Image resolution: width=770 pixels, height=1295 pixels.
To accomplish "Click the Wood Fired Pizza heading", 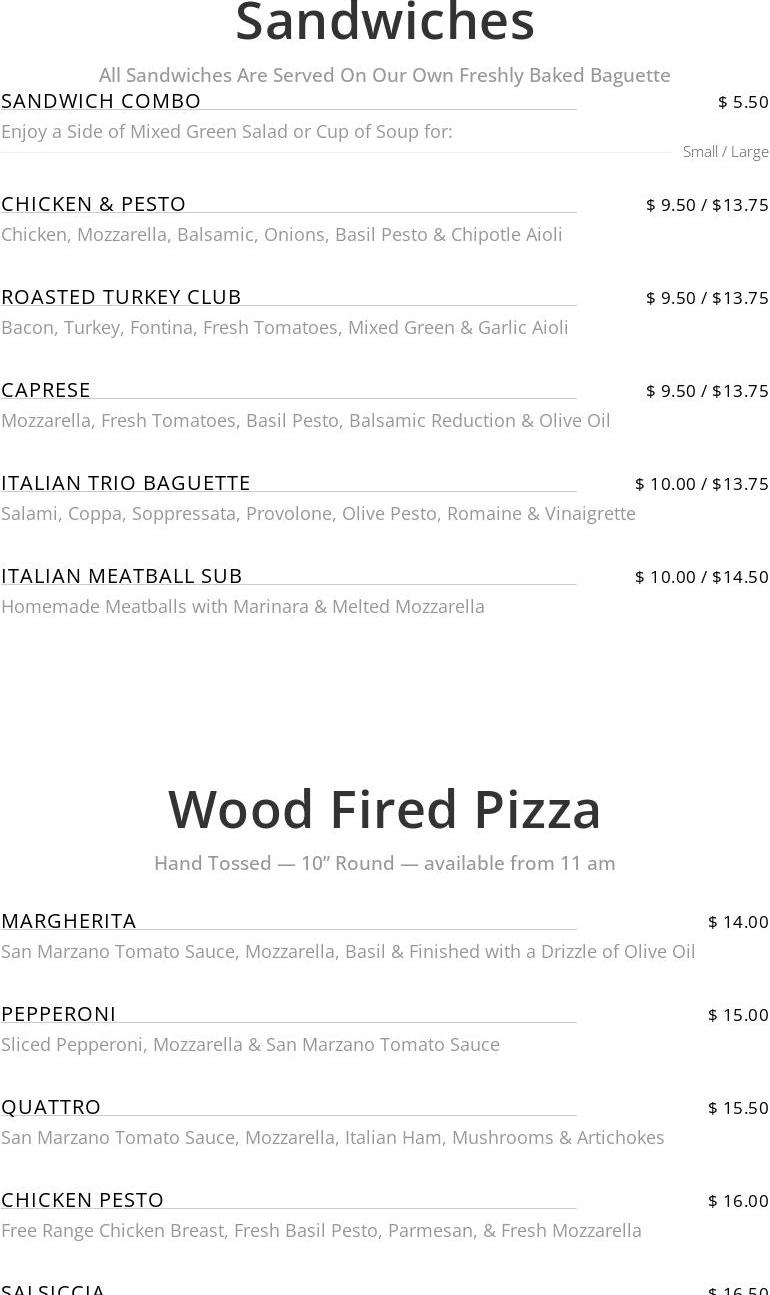I will (x=385, y=809).
